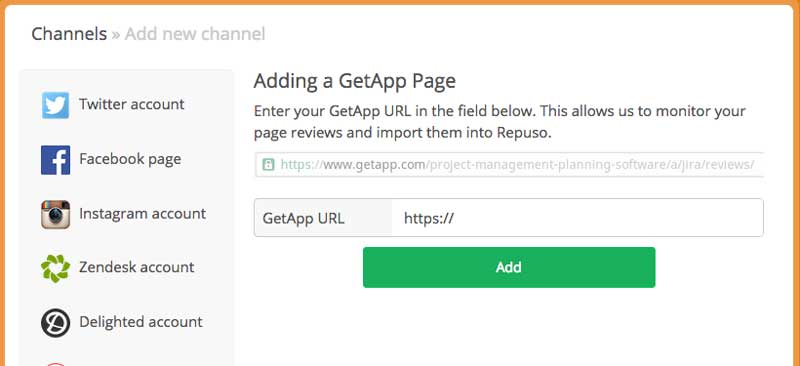Click the GetApp URL field label
The height and width of the screenshot is (366, 800).
304,218
